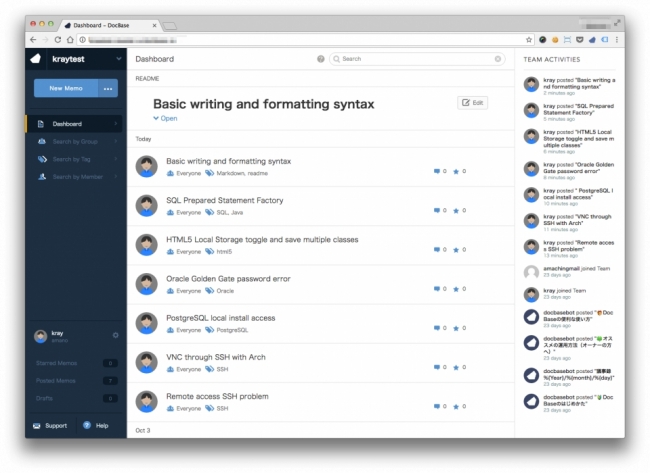Click browser home icon
Image resolution: width=650 pixels, height=473 pixels.
70,40
